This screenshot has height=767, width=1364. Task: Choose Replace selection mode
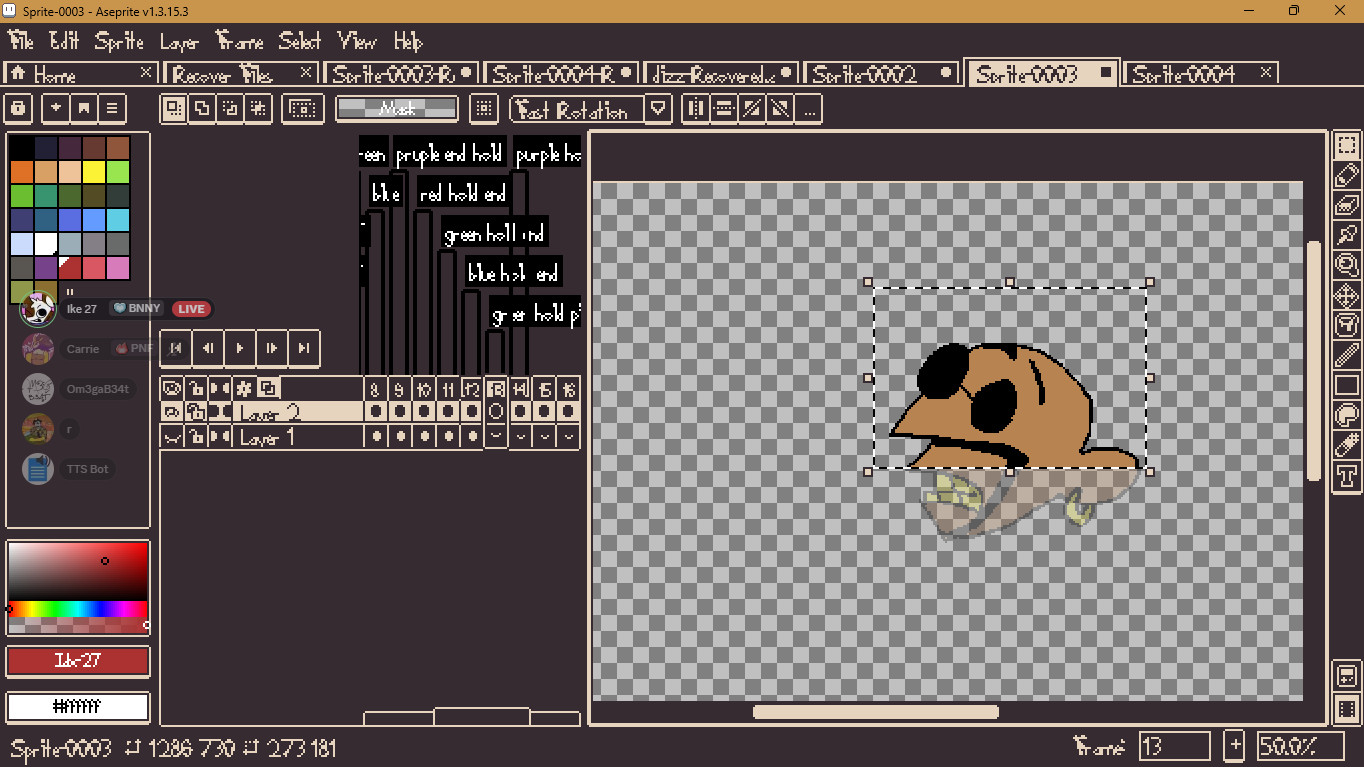pyautogui.click(x=174, y=108)
